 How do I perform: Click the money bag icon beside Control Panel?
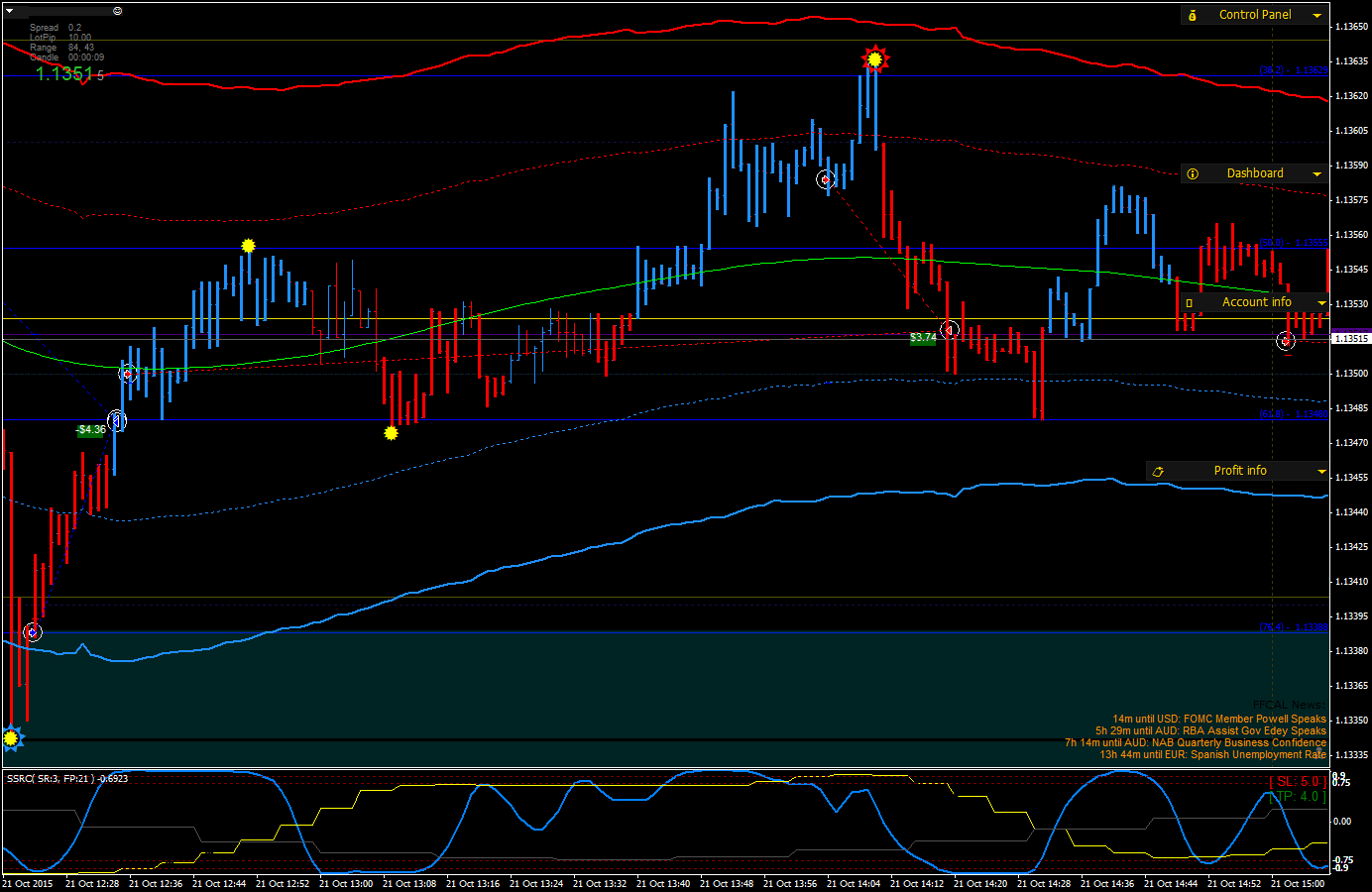[1193, 15]
